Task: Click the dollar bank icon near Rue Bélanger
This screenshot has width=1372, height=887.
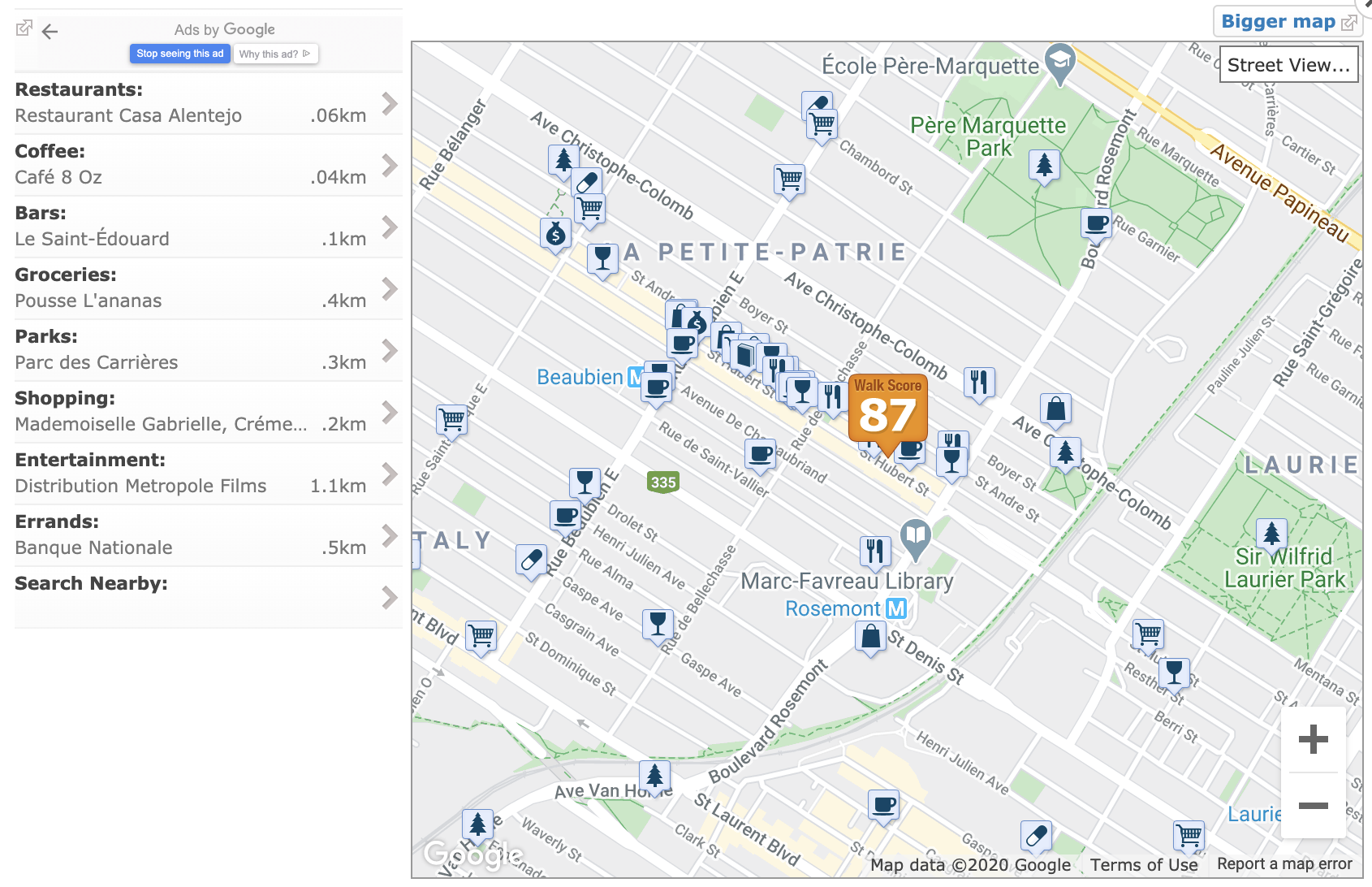Action: coord(555,235)
